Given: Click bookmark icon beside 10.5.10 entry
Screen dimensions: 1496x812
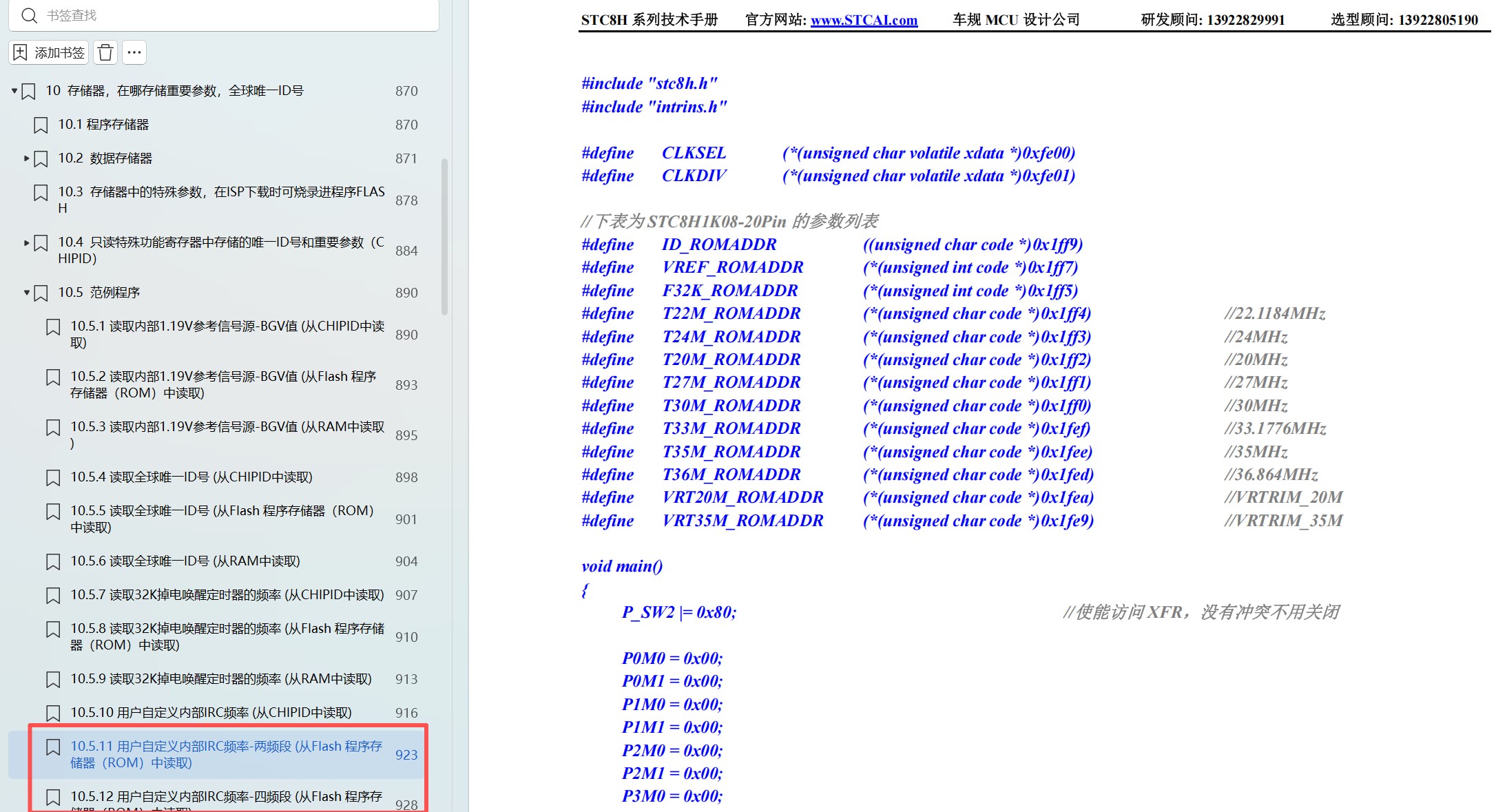Looking at the screenshot, I should point(53,713).
